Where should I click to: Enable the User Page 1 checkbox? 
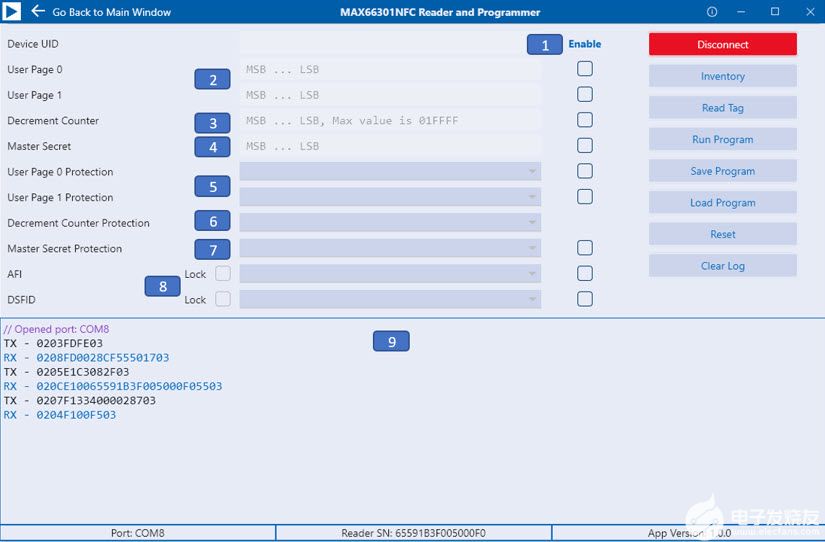(x=585, y=94)
